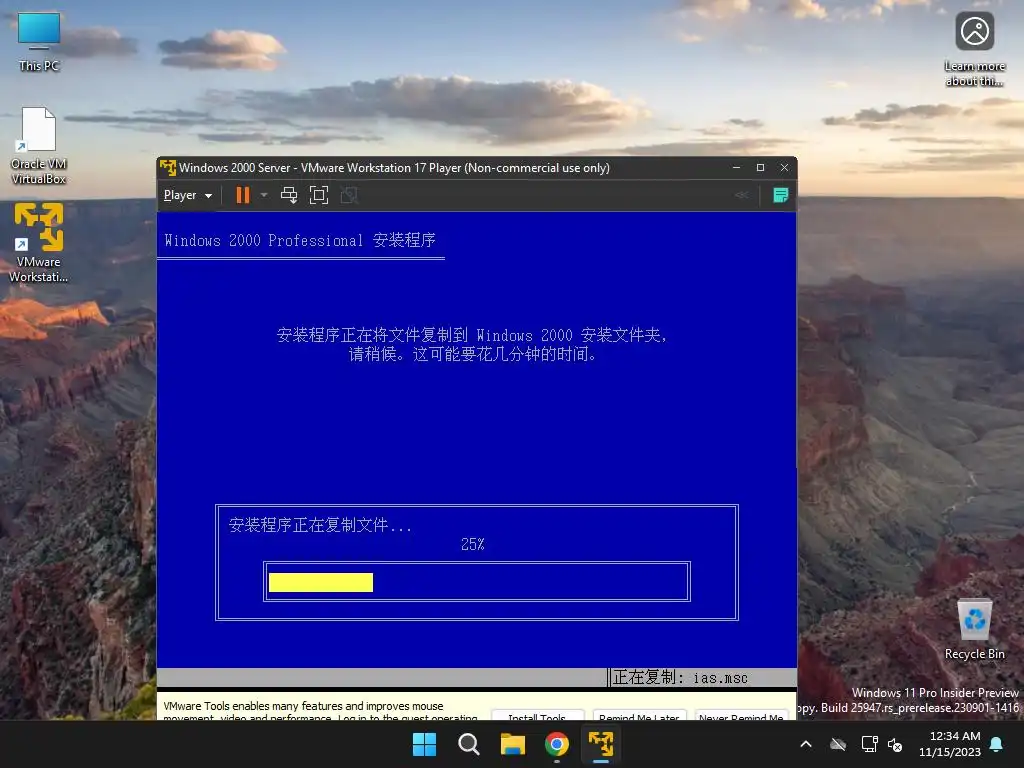
Task: Open taskbar Search
Action: point(468,744)
